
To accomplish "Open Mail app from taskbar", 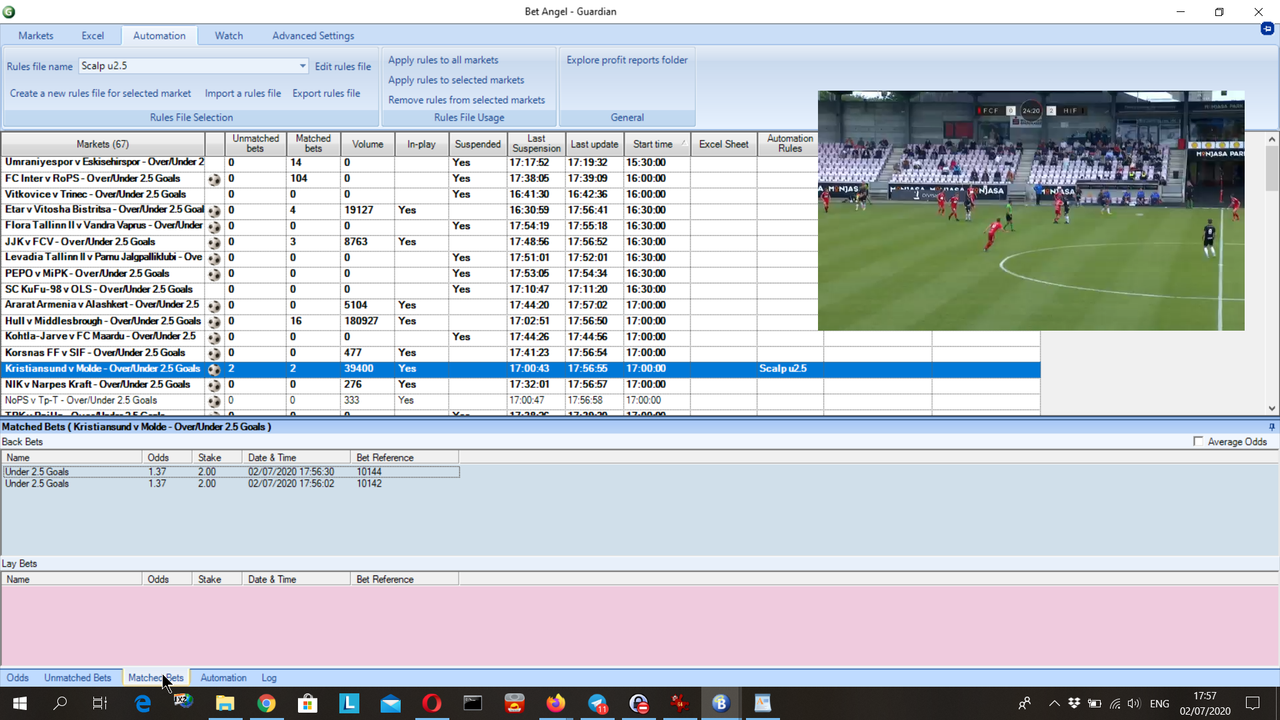I will click(x=390, y=703).
